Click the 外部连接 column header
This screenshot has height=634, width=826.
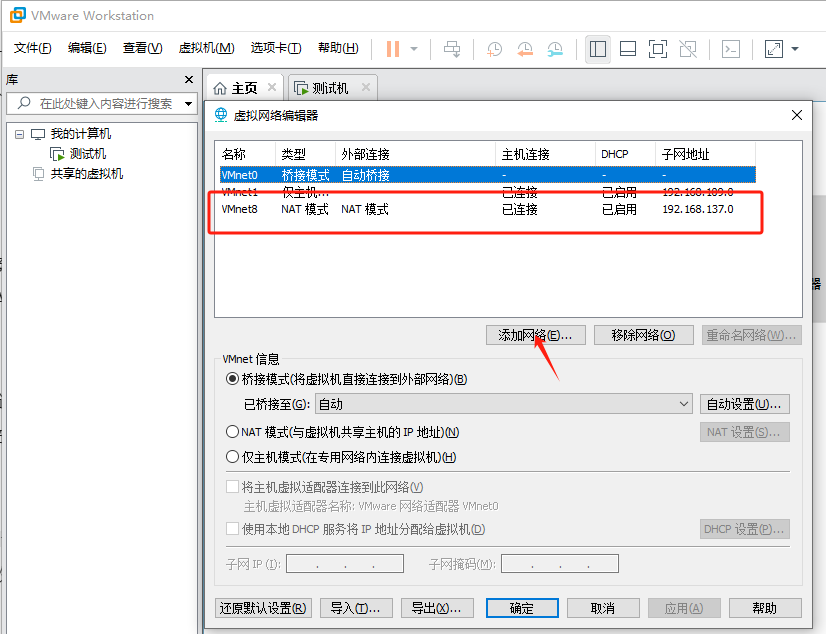(415, 154)
